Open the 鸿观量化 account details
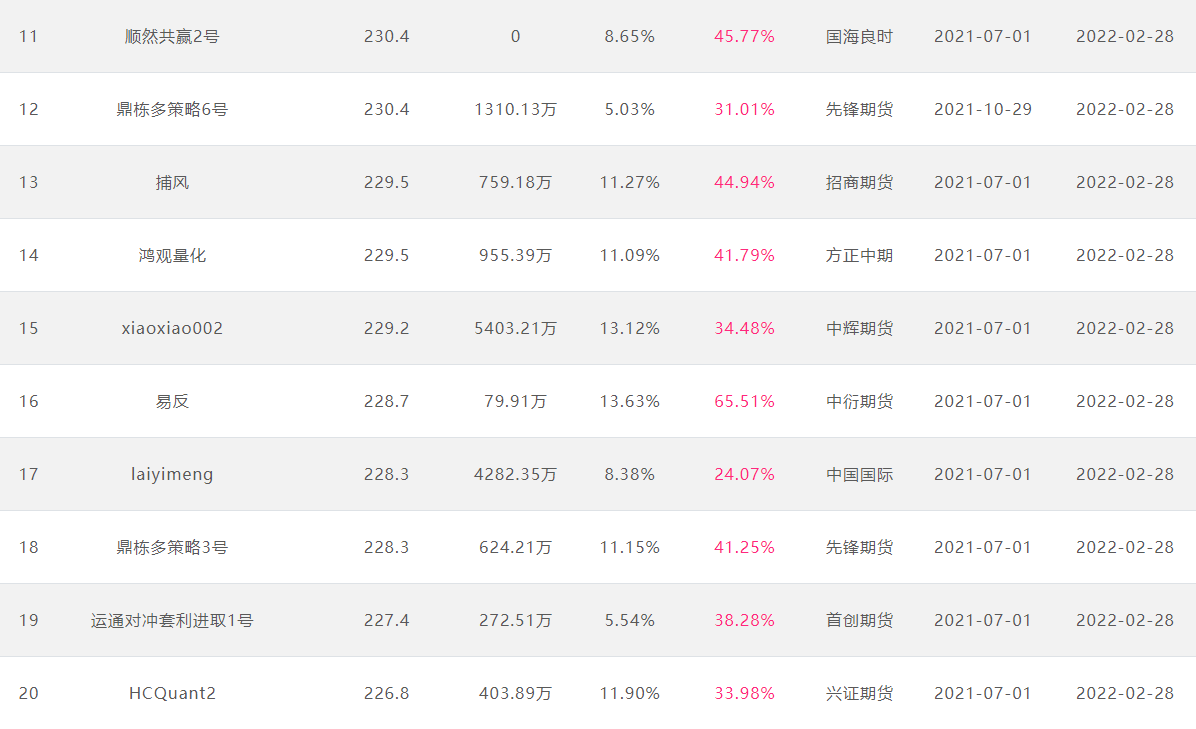This screenshot has width=1196, height=729. 172,255
